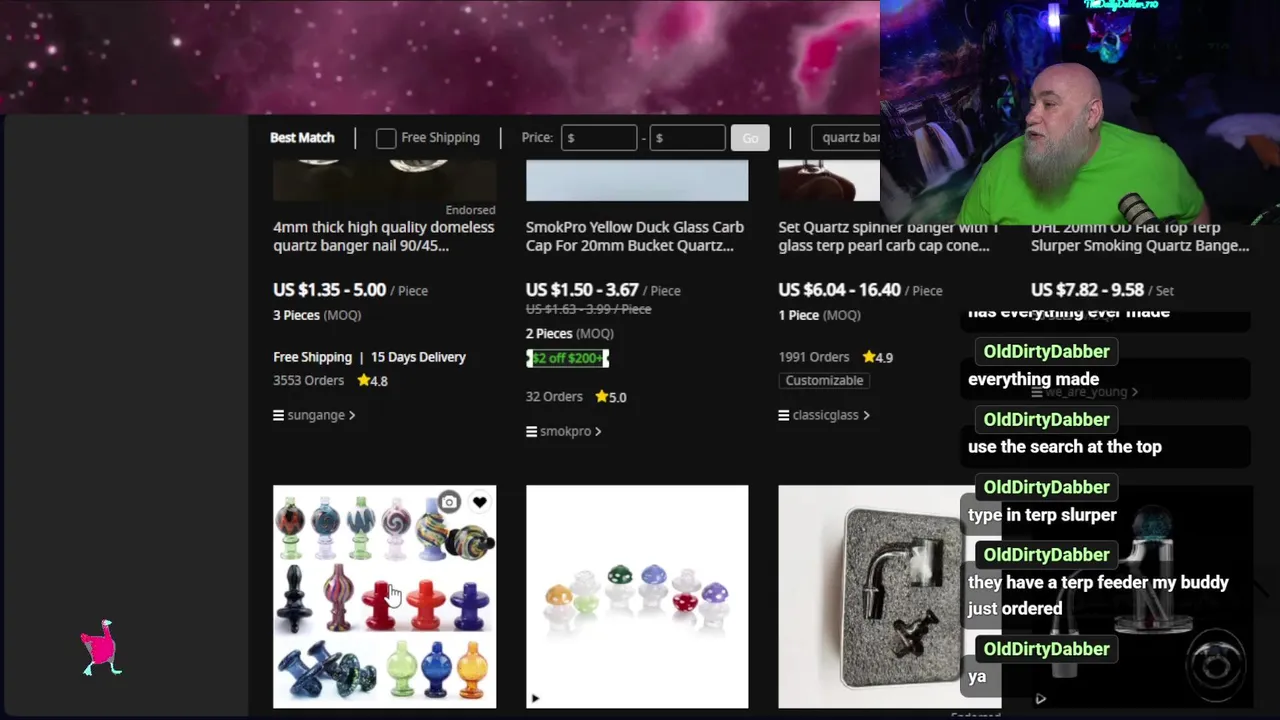Expand the smokpro seller chevron

[598, 431]
